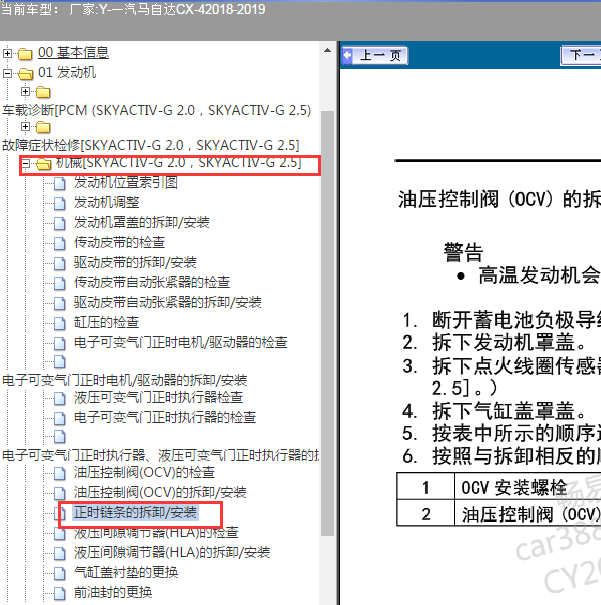Image resolution: width=601 pixels, height=605 pixels.
Task: Open 故障症状检修[SKYACTIV-G] section
Action: pos(150,145)
